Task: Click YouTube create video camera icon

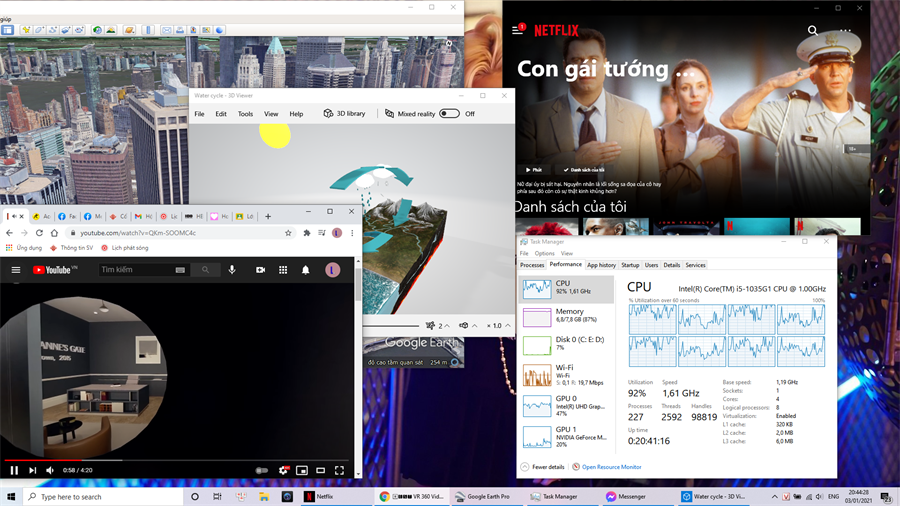Action: pos(261,270)
